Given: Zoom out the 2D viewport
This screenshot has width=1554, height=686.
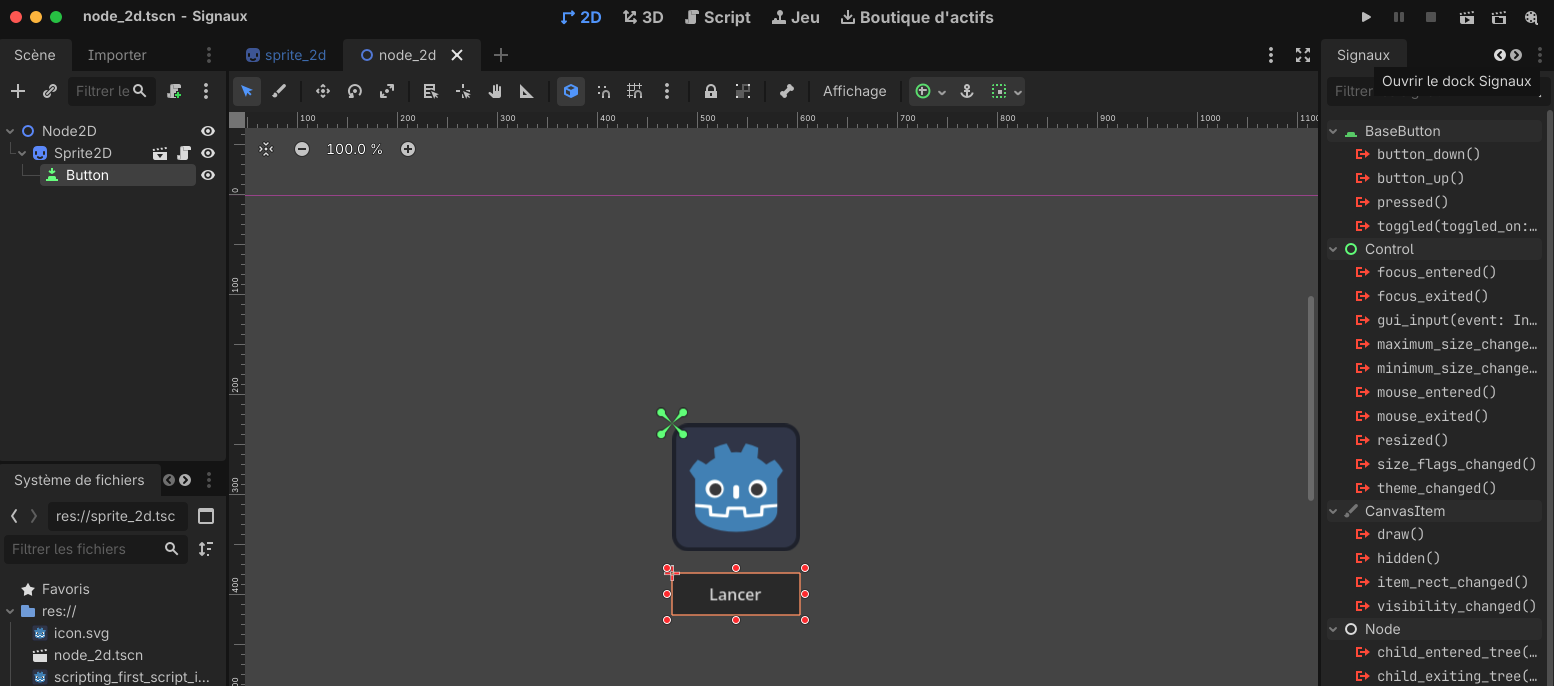Looking at the screenshot, I should tap(302, 149).
